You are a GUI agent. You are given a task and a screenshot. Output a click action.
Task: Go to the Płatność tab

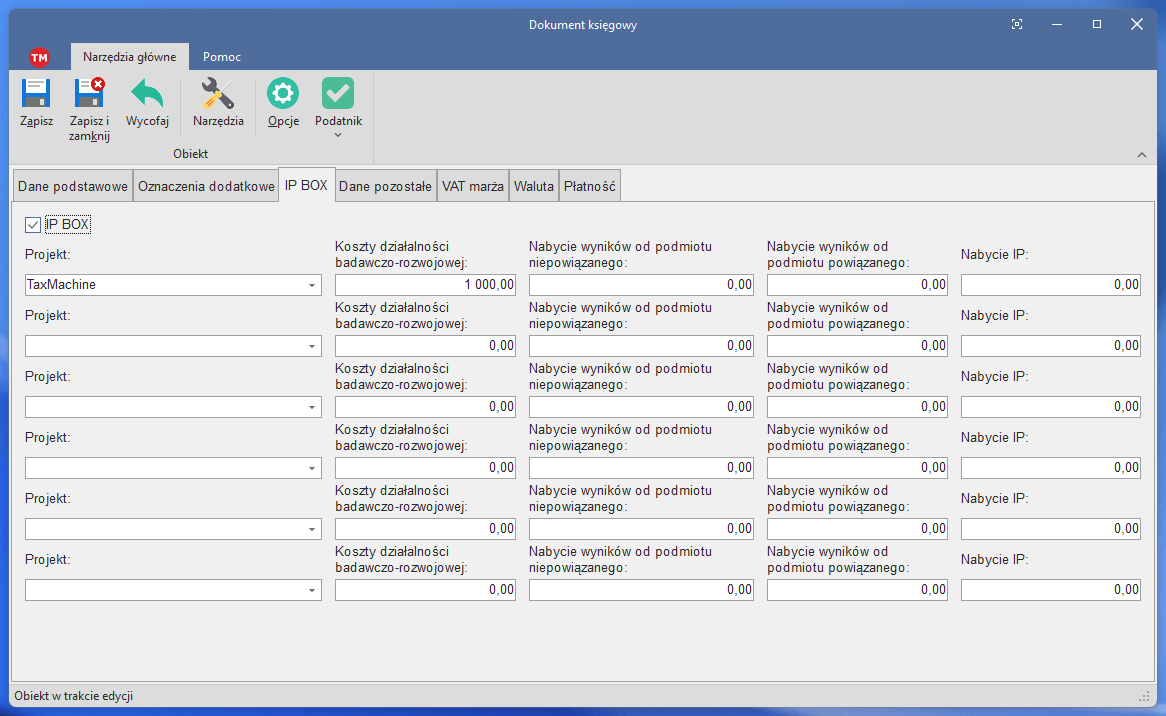[x=590, y=186]
